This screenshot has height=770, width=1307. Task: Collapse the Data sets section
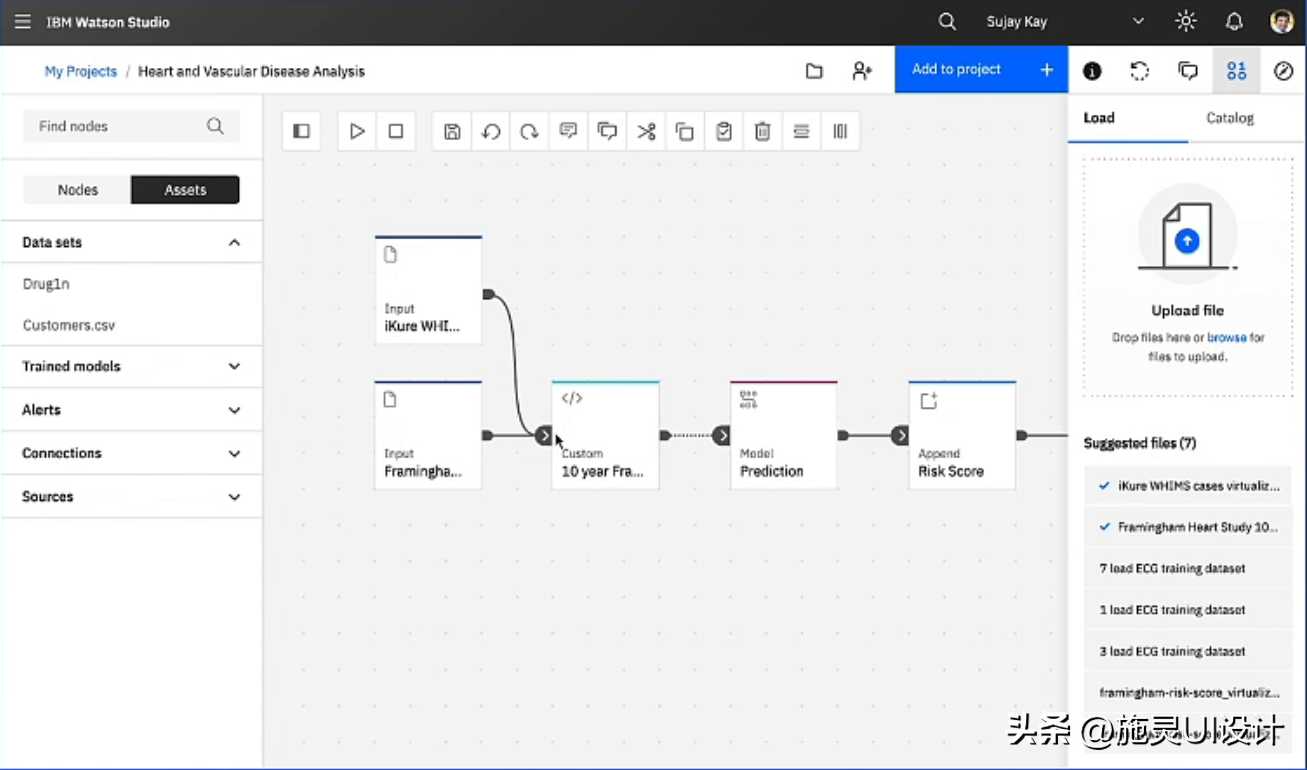(x=131, y=242)
